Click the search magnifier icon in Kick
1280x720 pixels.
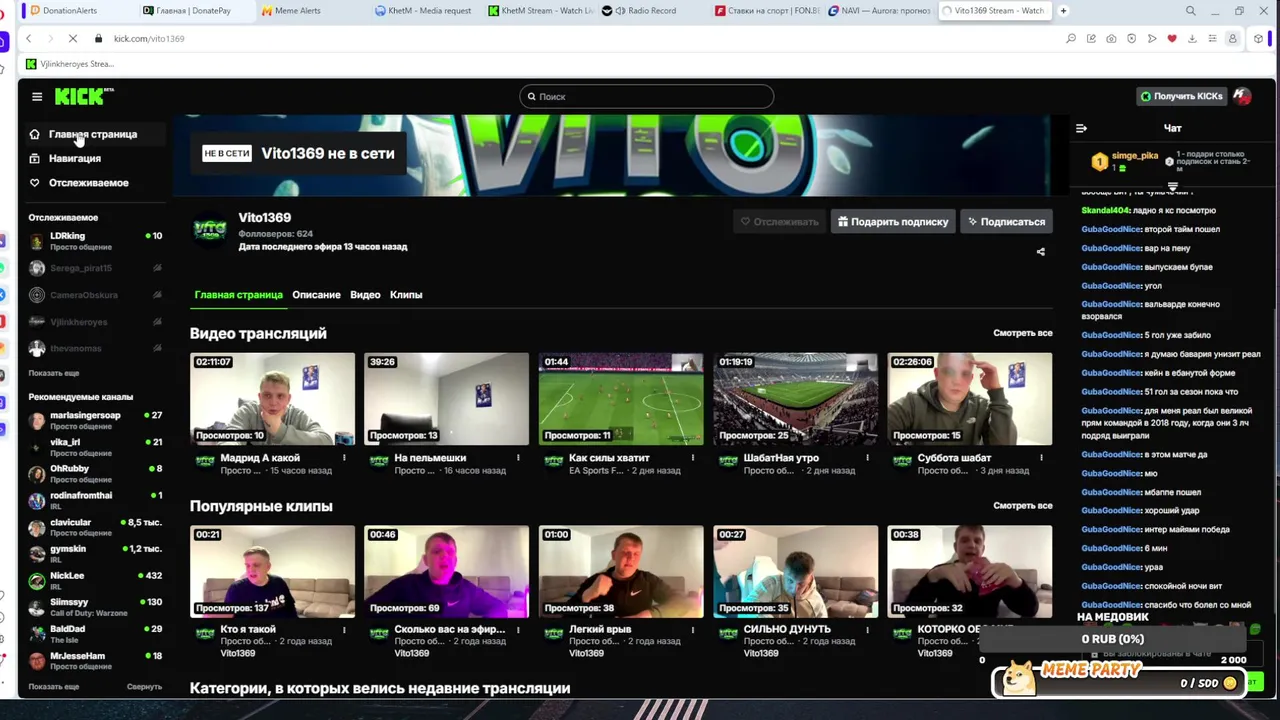531,97
